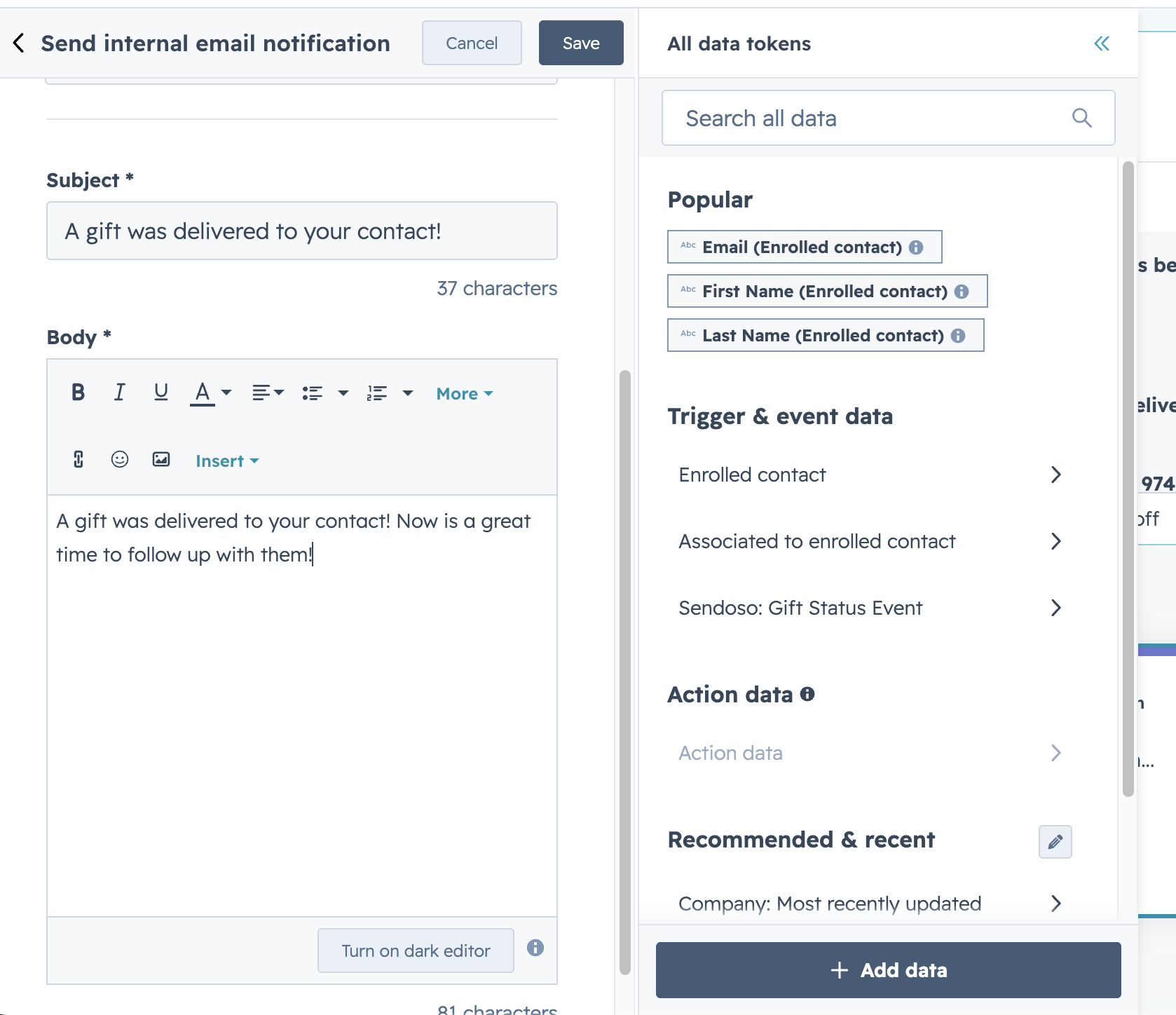
Task: Insert an image into the body
Action: (161, 459)
